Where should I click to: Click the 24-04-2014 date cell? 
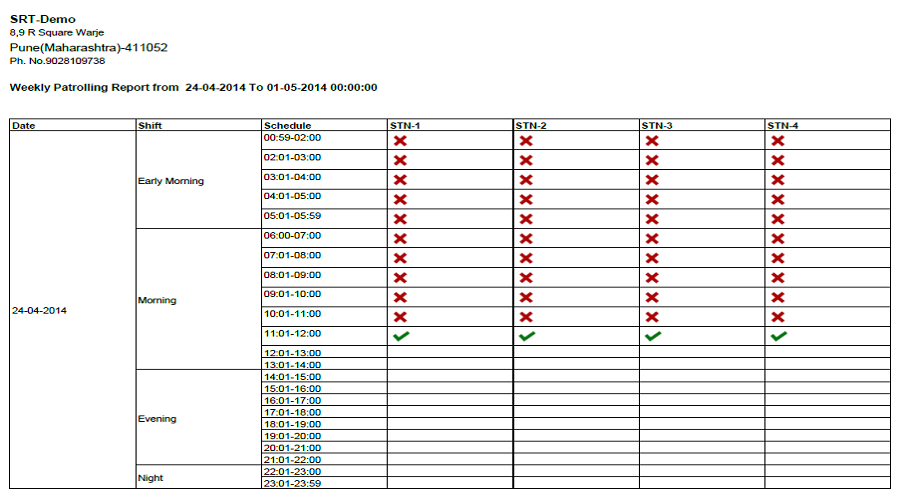40,311
